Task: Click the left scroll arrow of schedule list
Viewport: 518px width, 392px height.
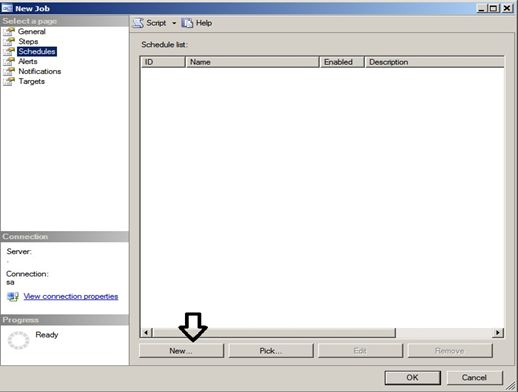Action: pyautogui.click(x=146, y=332)
